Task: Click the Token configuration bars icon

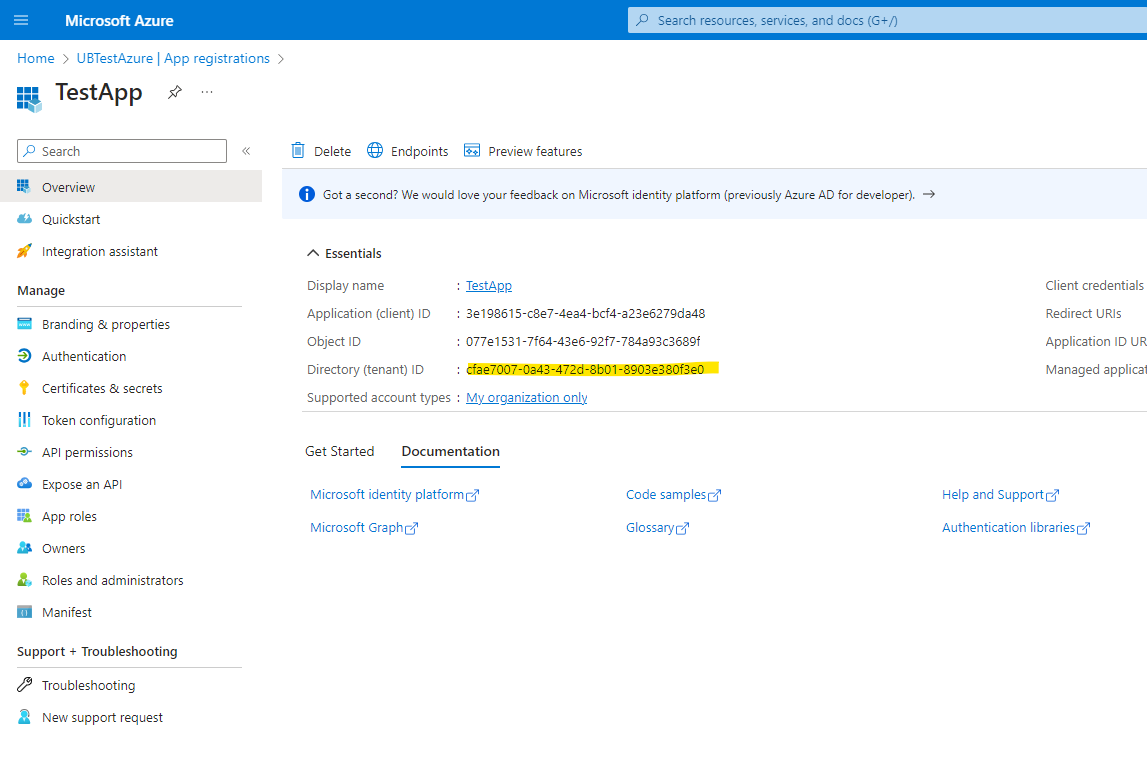Action: (x=24, y=420)
